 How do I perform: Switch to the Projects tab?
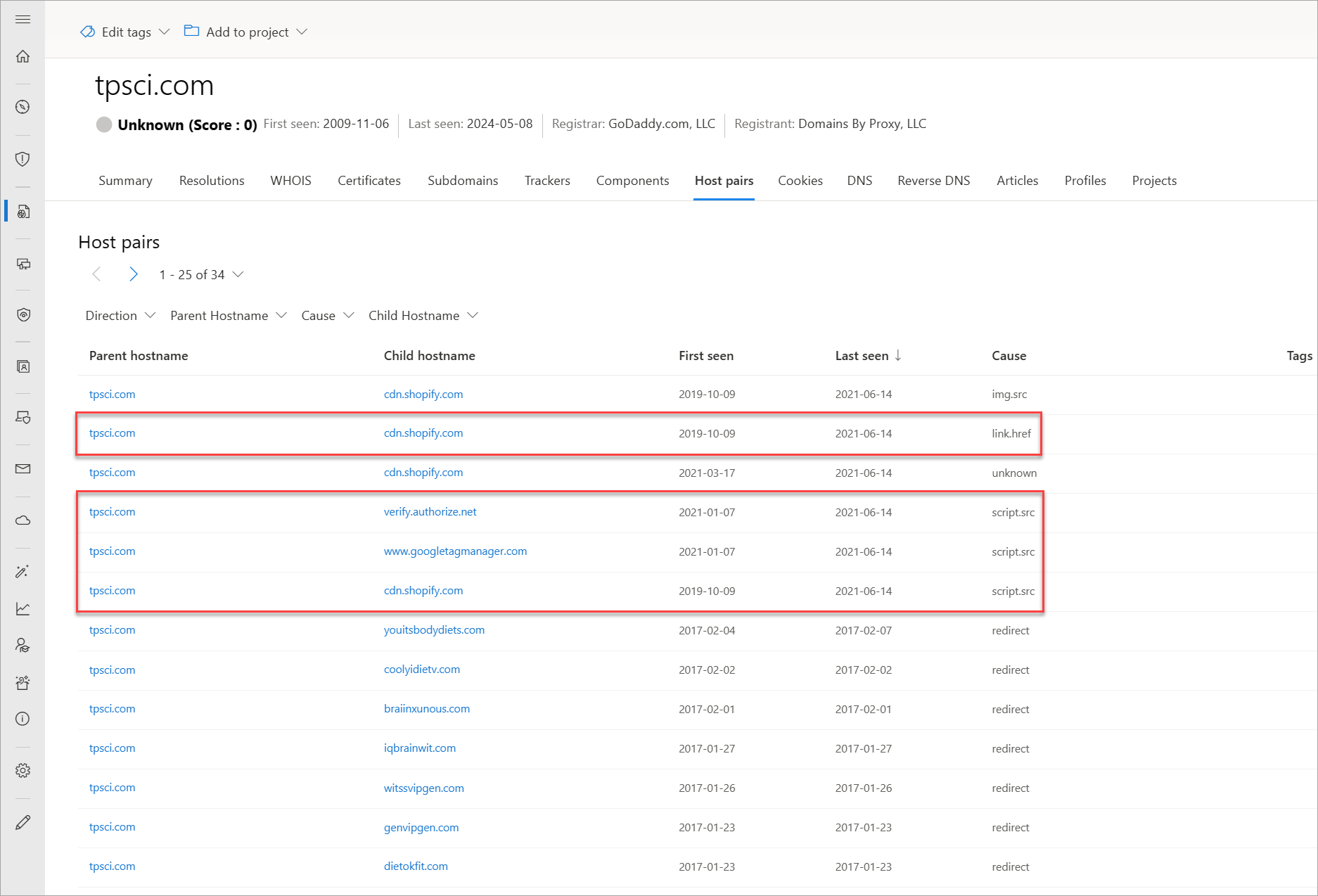(1154, 181)
